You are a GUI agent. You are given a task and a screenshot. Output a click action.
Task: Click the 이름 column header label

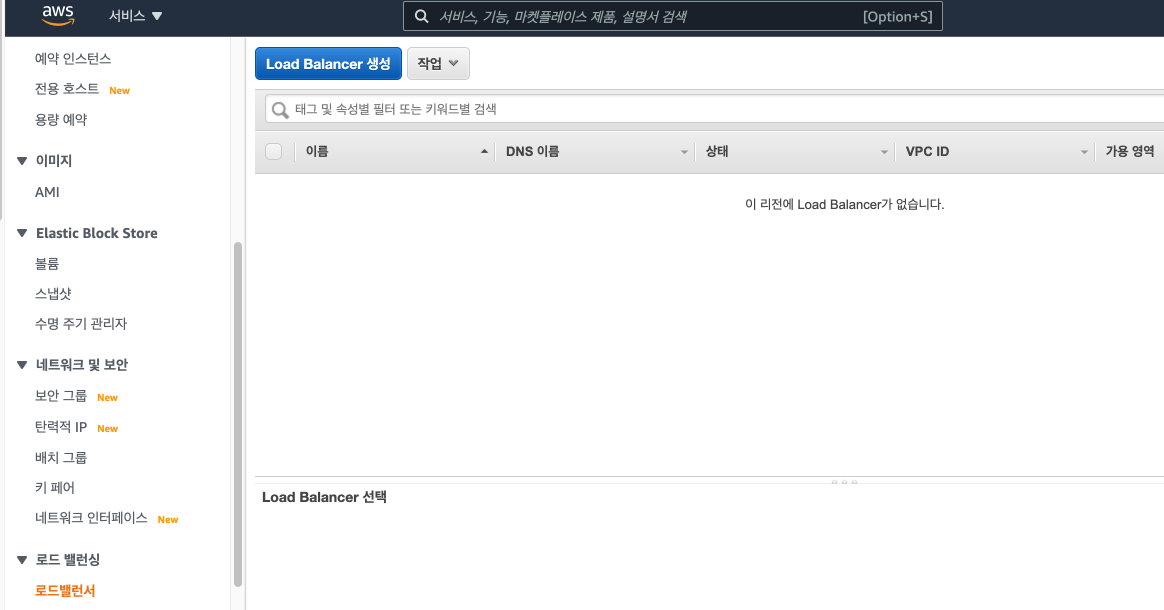pyautogui.click(x=317, y=151)
